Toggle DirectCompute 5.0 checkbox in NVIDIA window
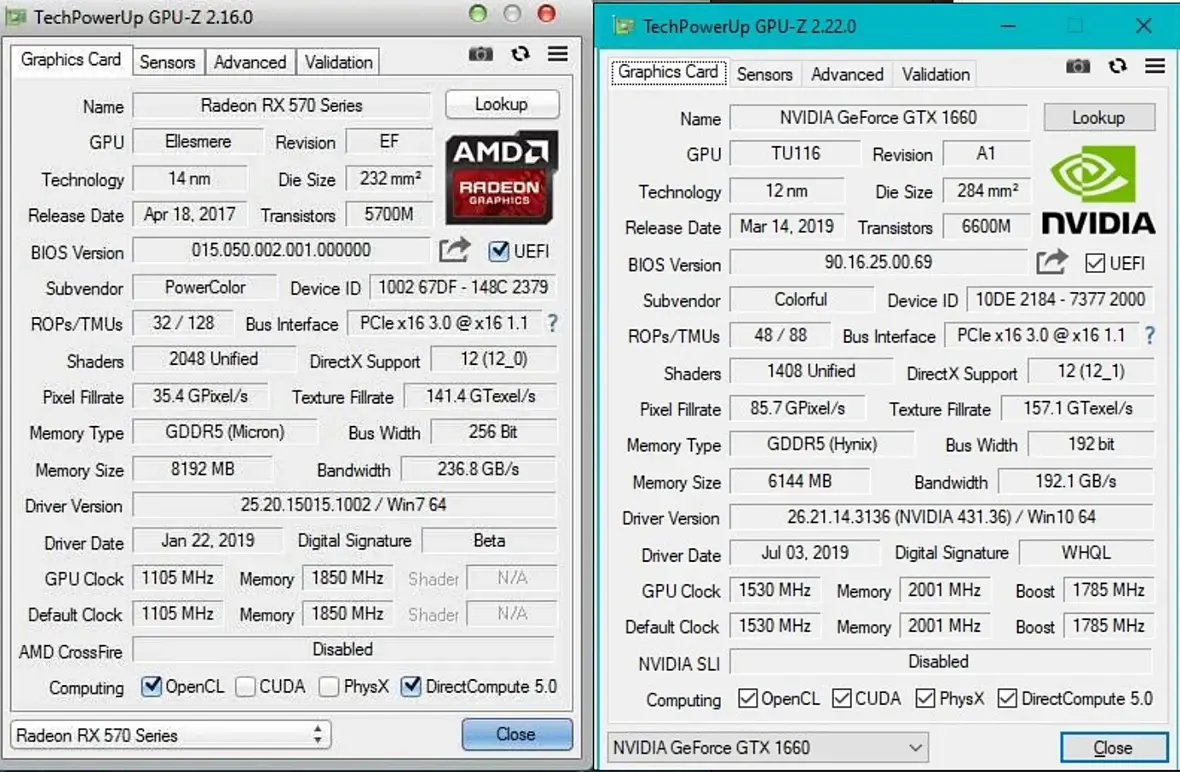This screenshot has width=1180, height=772. (1008, 698)
